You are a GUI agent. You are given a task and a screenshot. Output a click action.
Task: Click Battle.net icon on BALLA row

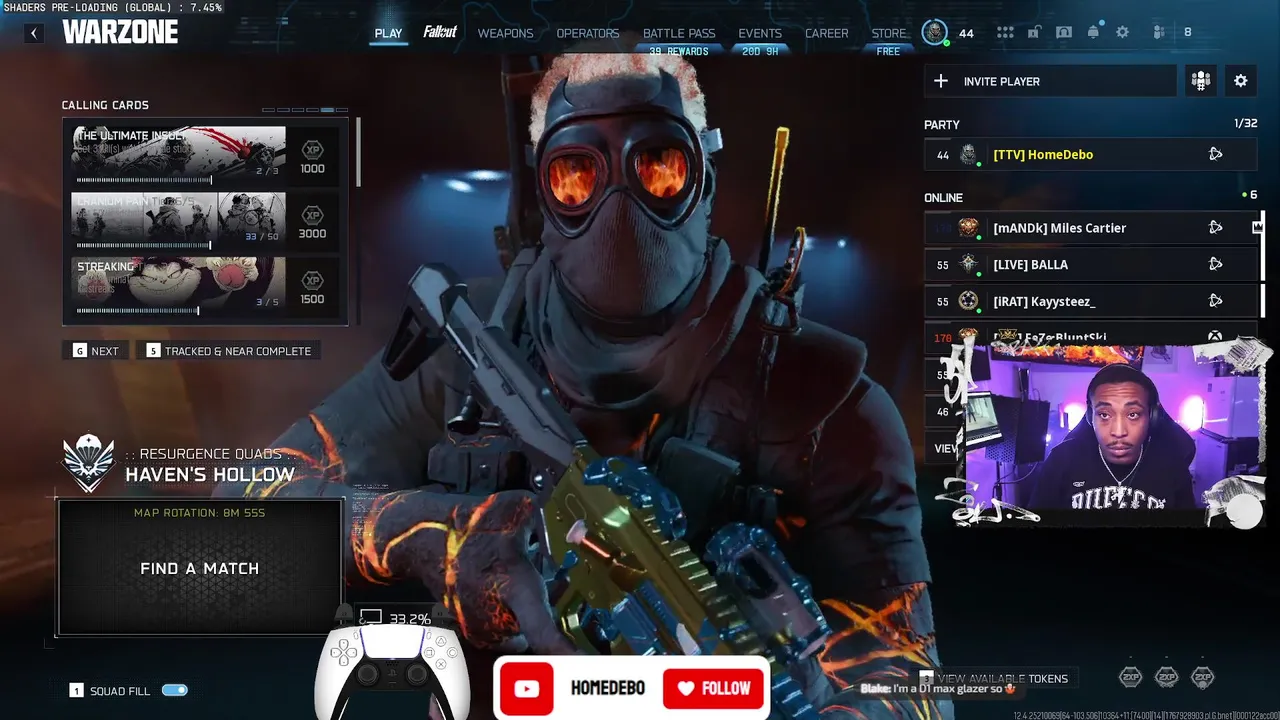point(1215,264)
